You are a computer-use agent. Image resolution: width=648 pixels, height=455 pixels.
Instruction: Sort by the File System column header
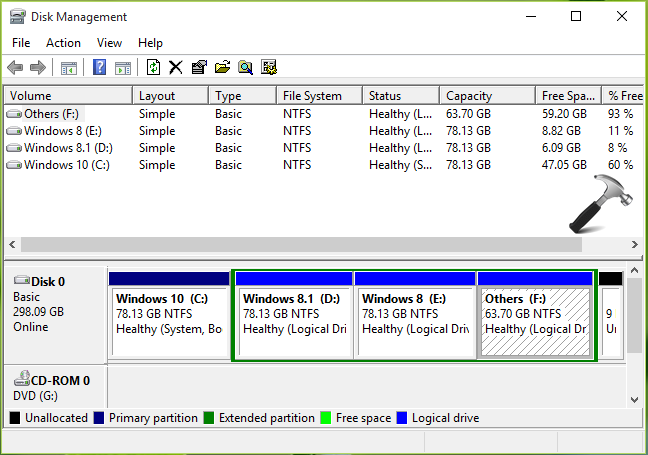319,96
